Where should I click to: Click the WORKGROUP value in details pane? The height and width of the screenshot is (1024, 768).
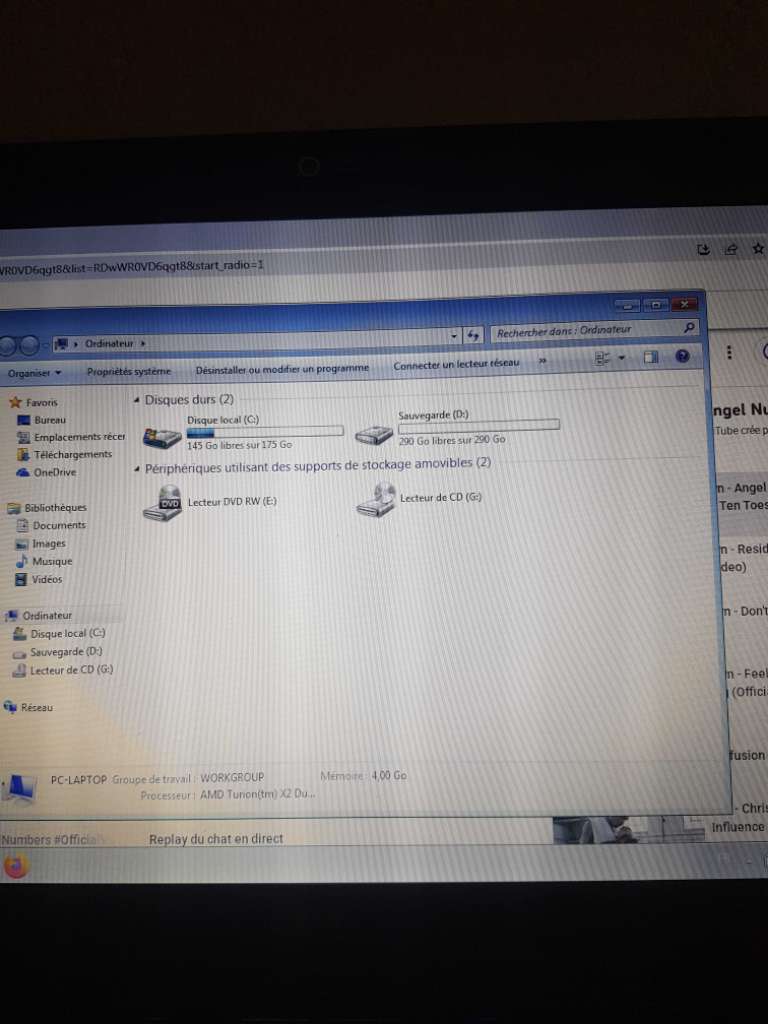[232, 778]
